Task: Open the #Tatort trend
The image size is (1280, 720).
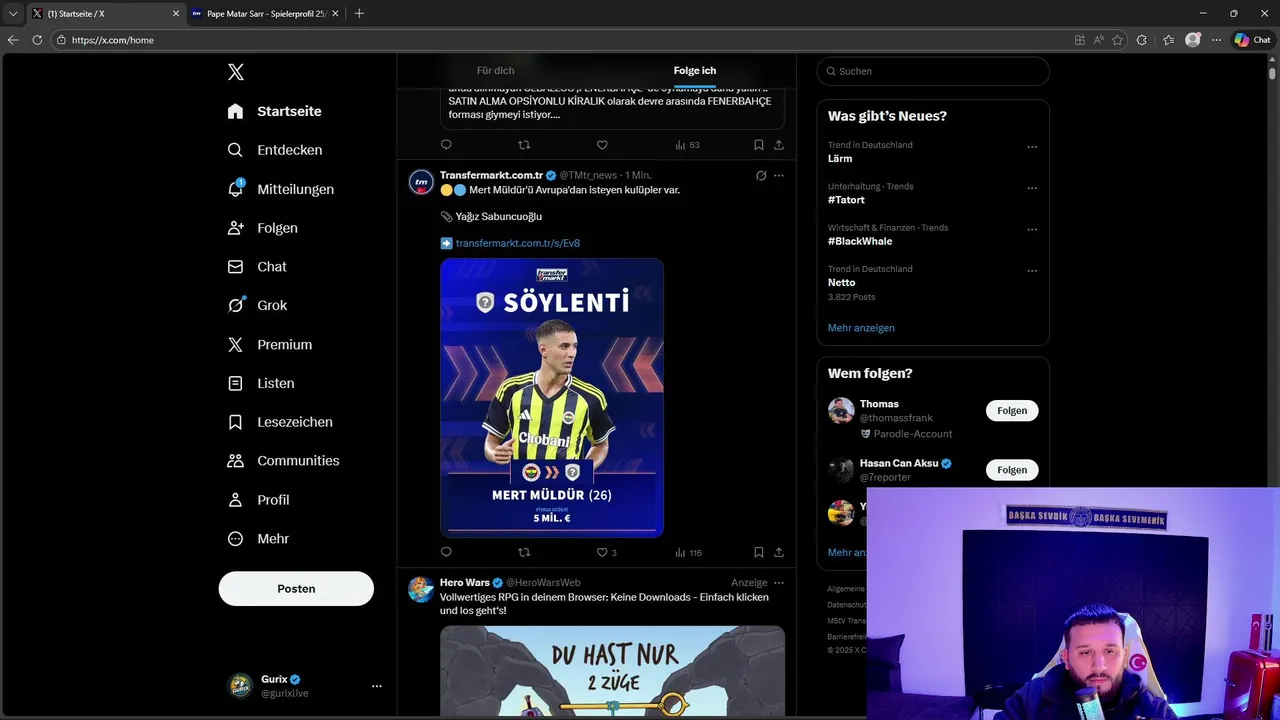Action: coord(846,200)
